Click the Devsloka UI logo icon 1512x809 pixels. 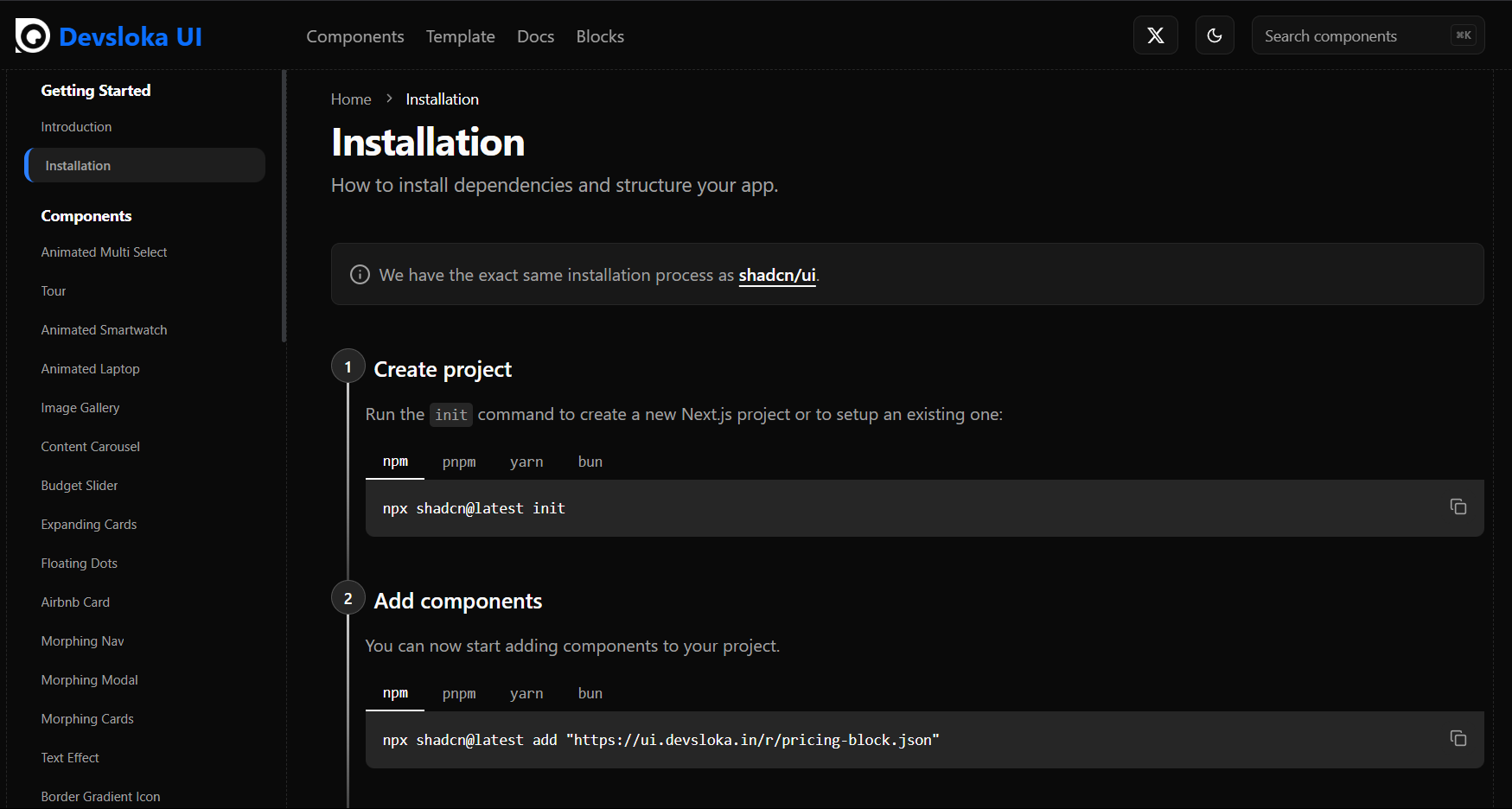click(31, 35)
